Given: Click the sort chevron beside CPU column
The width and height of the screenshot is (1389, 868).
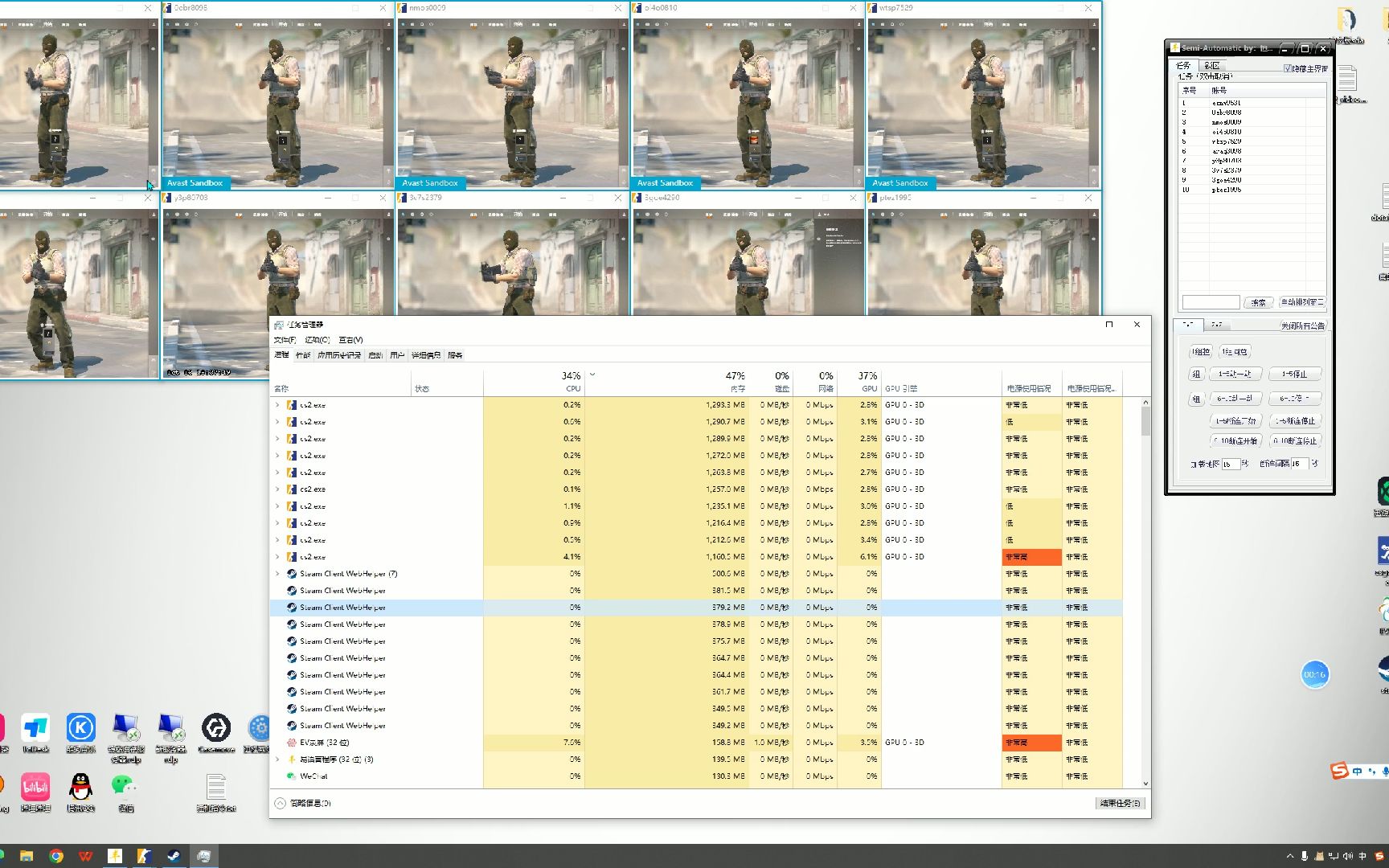Looking at the screenshot, I should click(592, 375).
